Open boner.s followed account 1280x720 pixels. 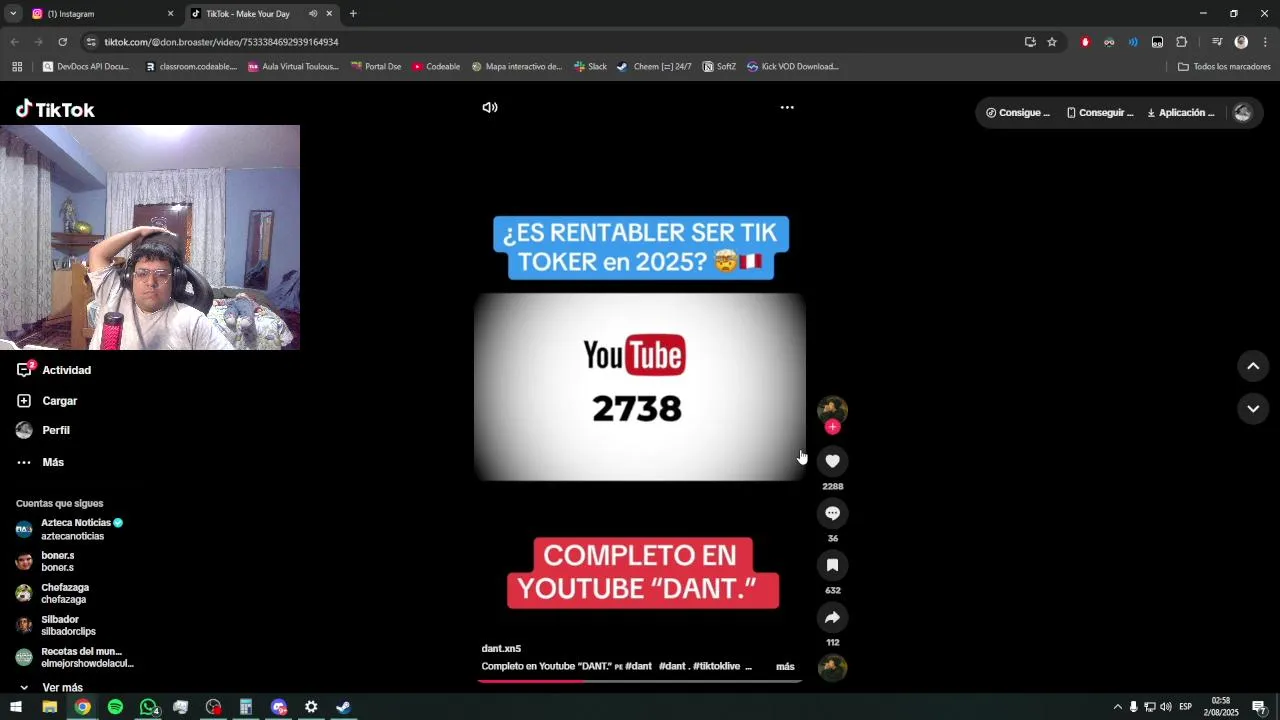[x=46, y=561]
